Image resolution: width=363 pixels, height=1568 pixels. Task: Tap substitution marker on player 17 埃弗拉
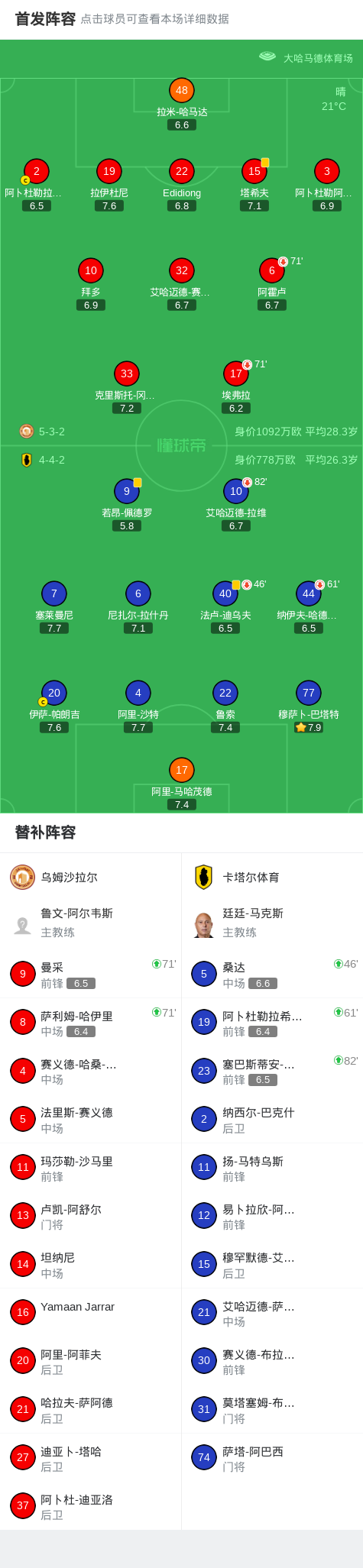(x=248, y=365)
